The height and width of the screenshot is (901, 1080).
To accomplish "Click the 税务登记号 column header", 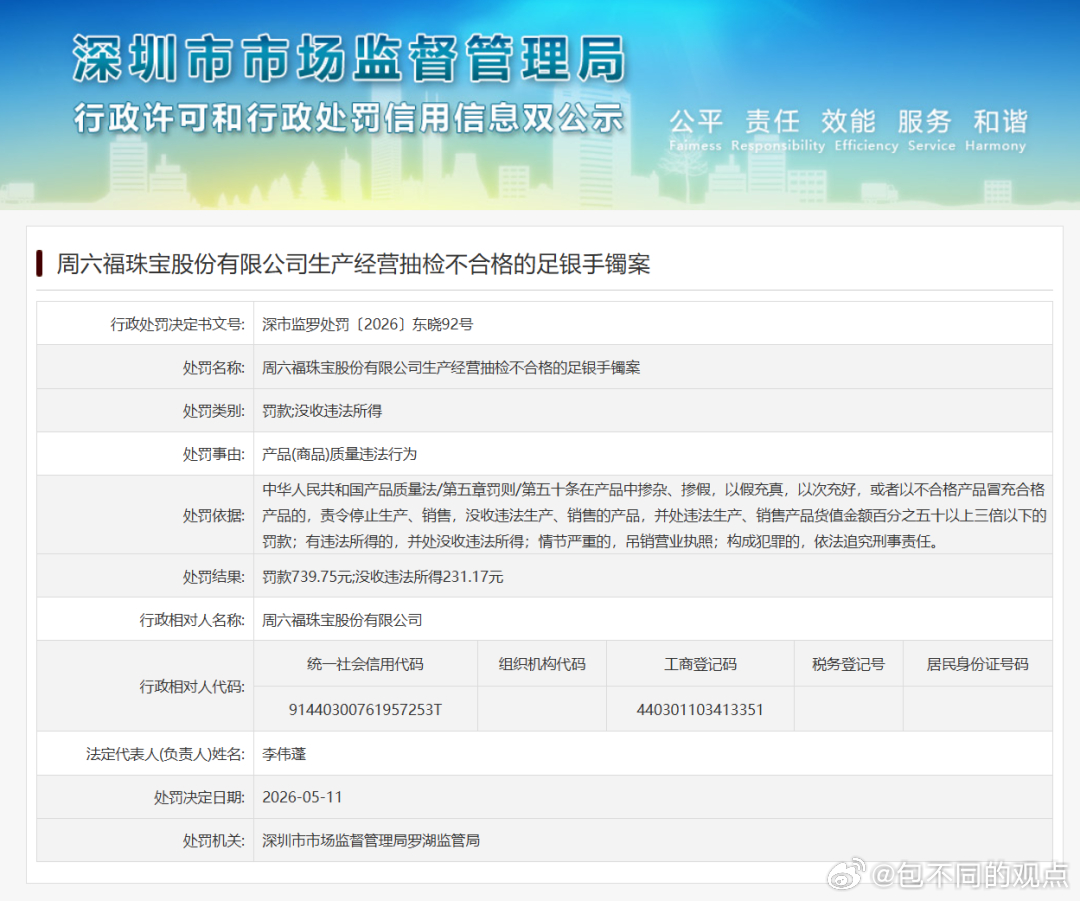I will coord(849,664).
